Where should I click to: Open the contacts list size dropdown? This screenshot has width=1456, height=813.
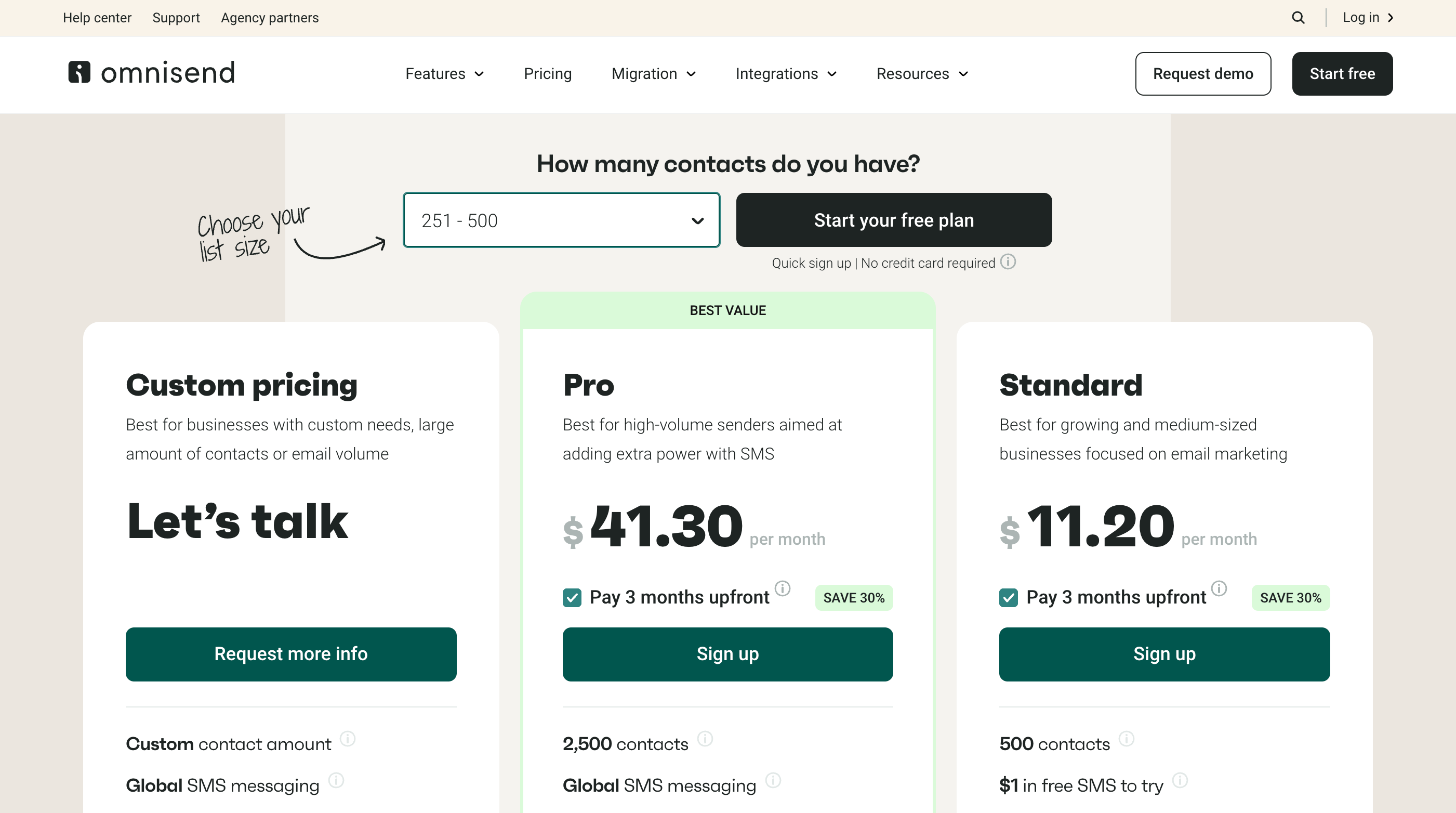pyautogui.click(x=561, y=220)
